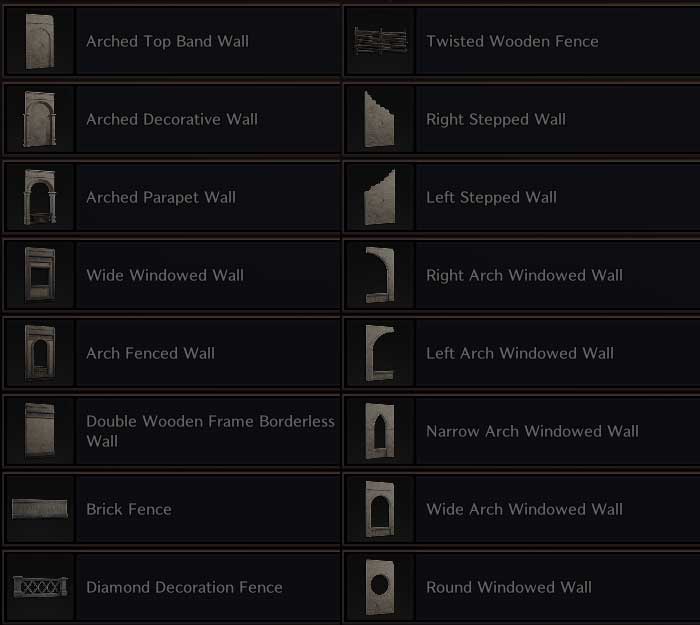This screenshot has width=700, height=625.
Task: Click the Right Arch Windowed Wall thumbnail
Action: tap(379, 275)
